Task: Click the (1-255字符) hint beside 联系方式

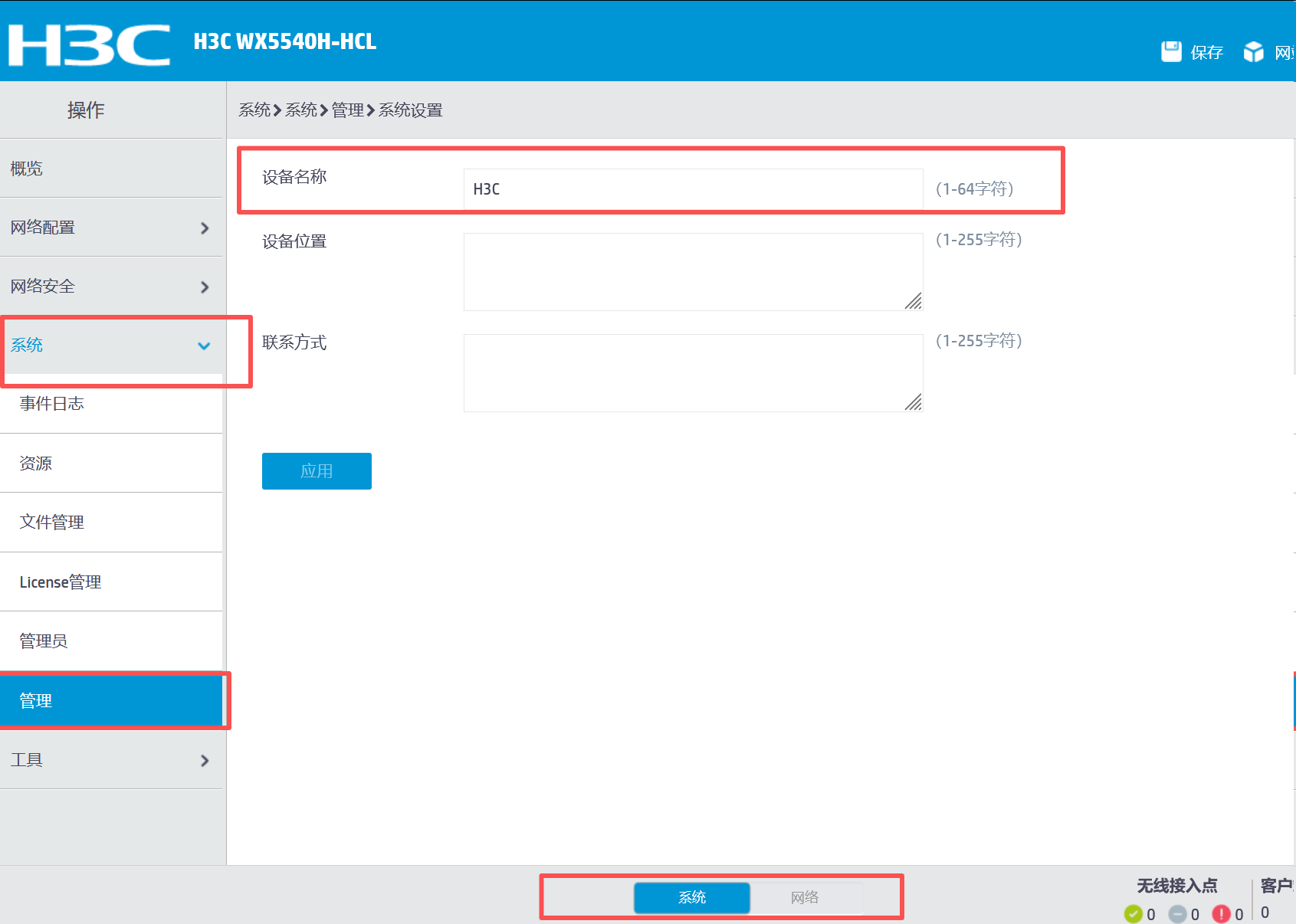Action: click(x=979, y=340)
